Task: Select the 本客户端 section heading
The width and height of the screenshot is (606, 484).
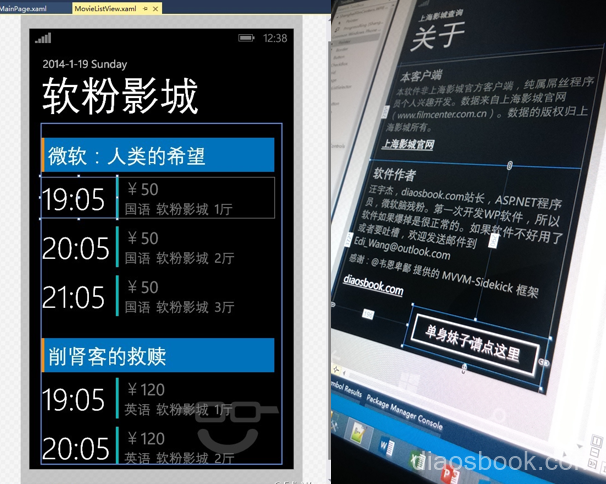Action: coord(421,75)
